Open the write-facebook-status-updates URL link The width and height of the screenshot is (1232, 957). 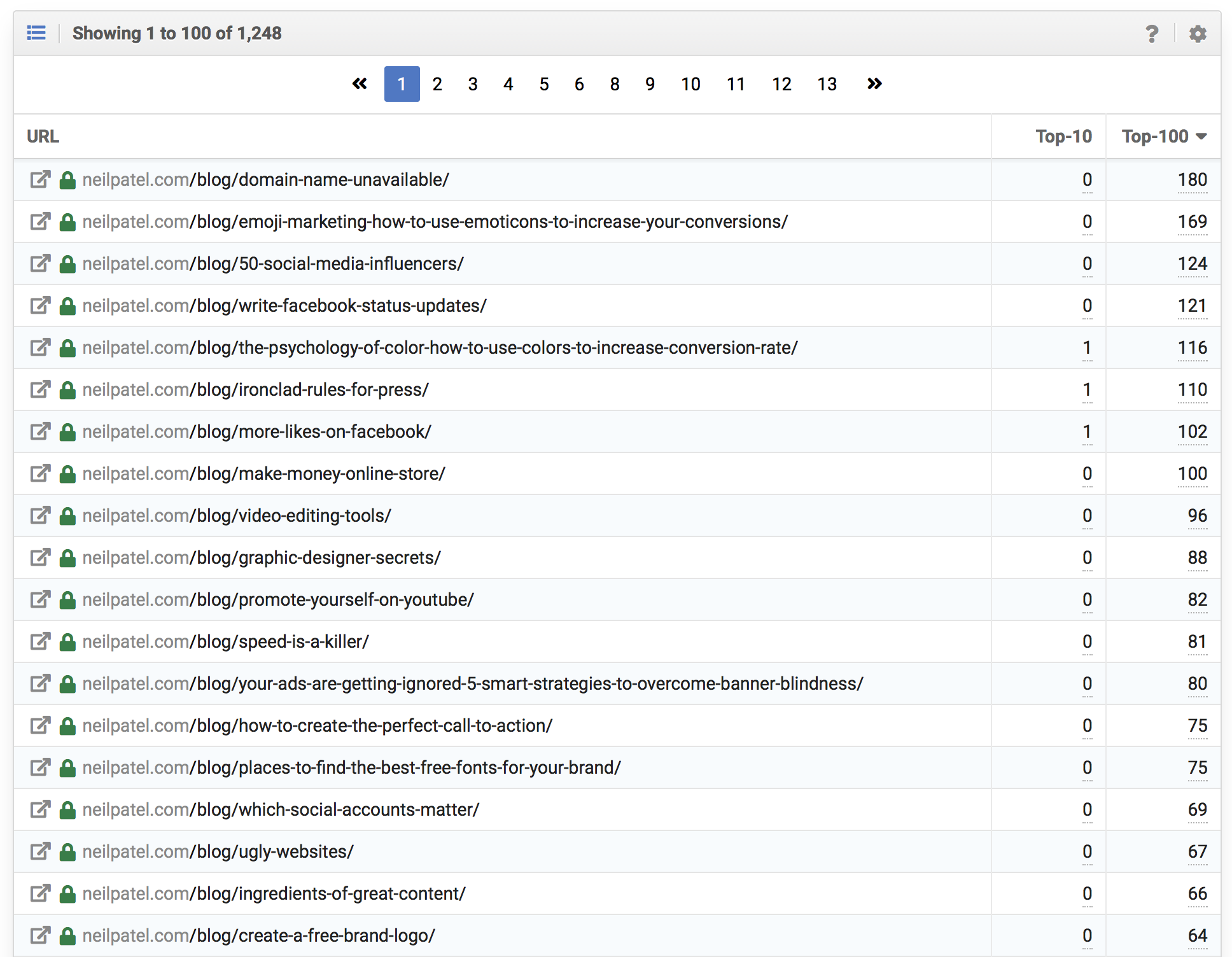click(284, 305)
